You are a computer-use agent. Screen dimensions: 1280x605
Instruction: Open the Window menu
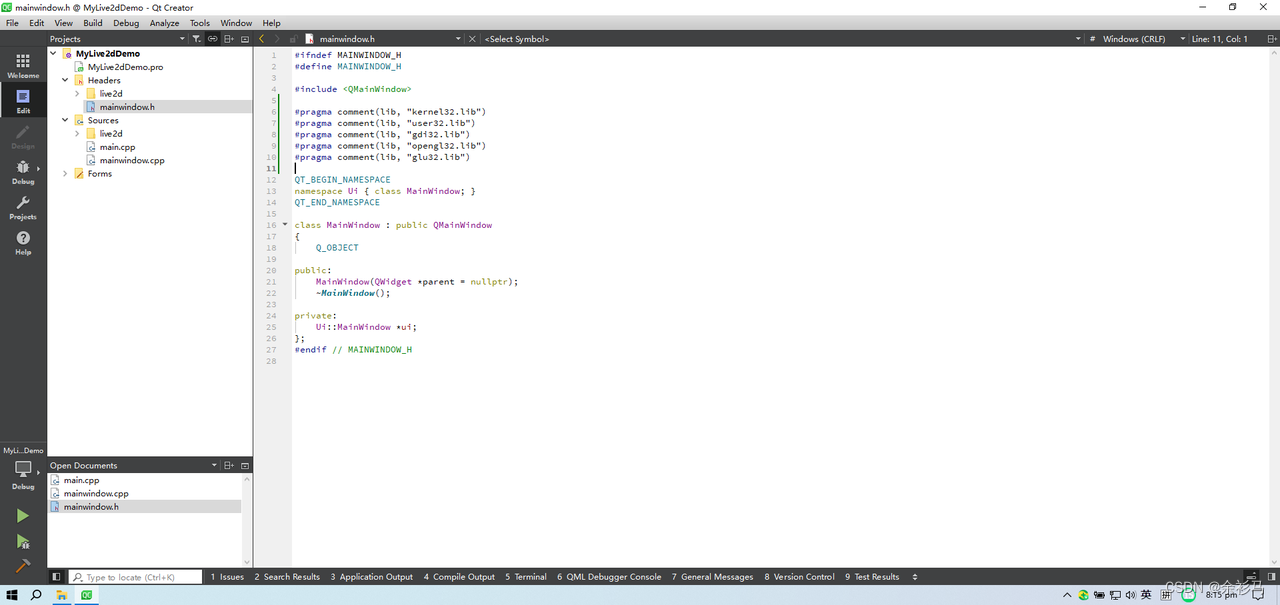click(x=236, y=23)
